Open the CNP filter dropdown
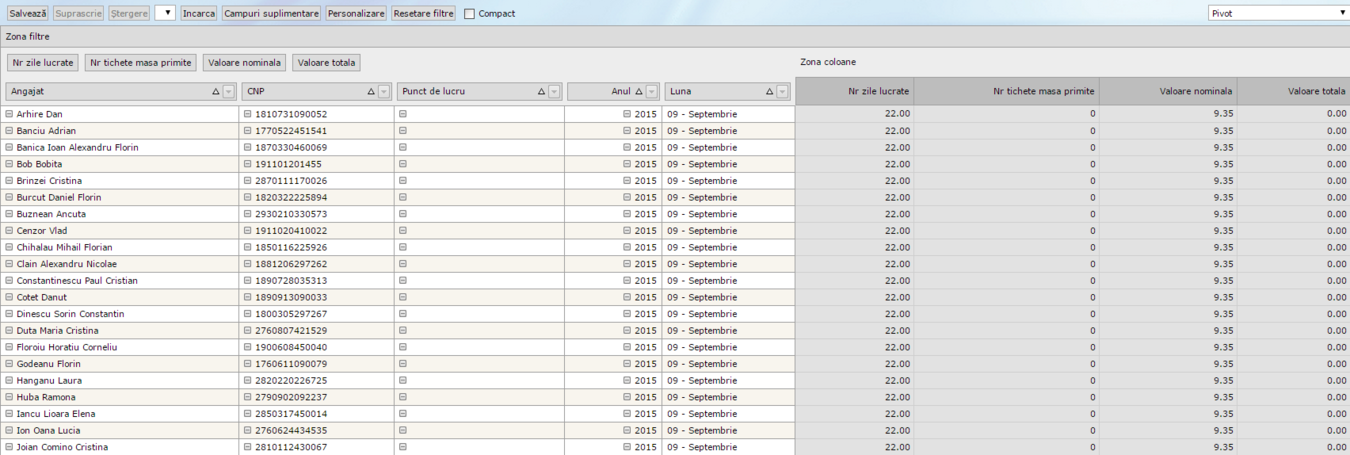This screenshot has height=455, width=1350. click(384, 92)
